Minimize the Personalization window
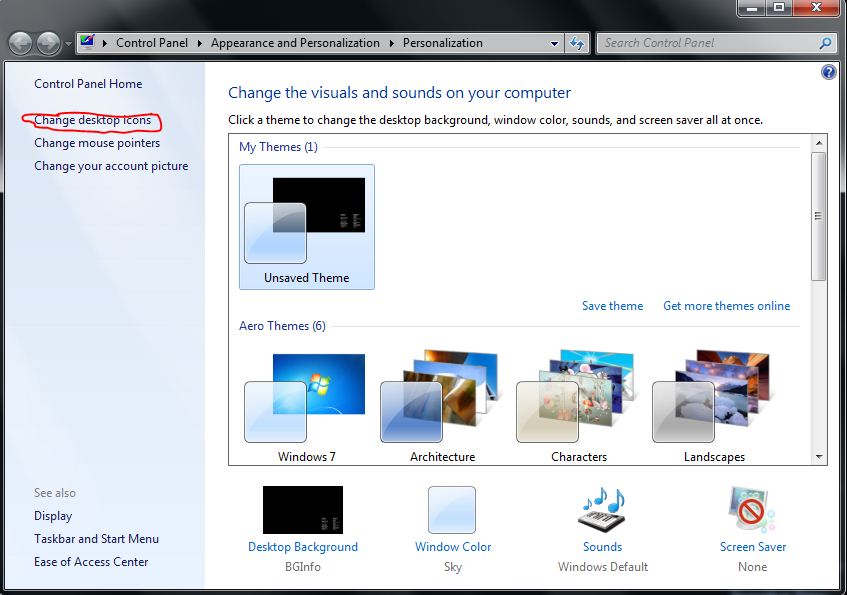This screenshot has width=847, height=595. (752, 7)
